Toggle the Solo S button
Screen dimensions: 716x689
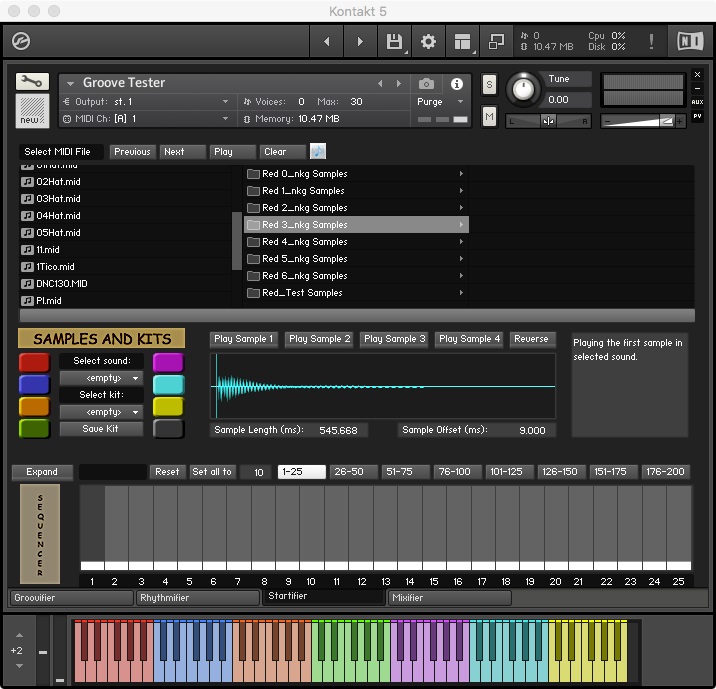(489, 84)
